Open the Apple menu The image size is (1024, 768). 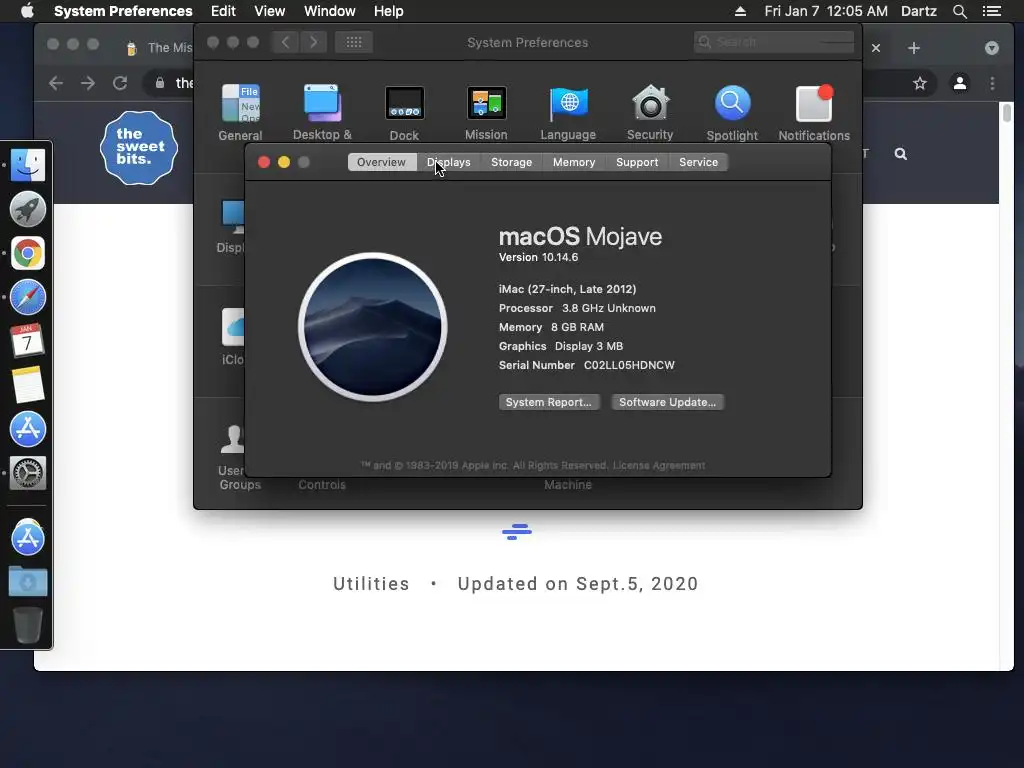[27, 11]
